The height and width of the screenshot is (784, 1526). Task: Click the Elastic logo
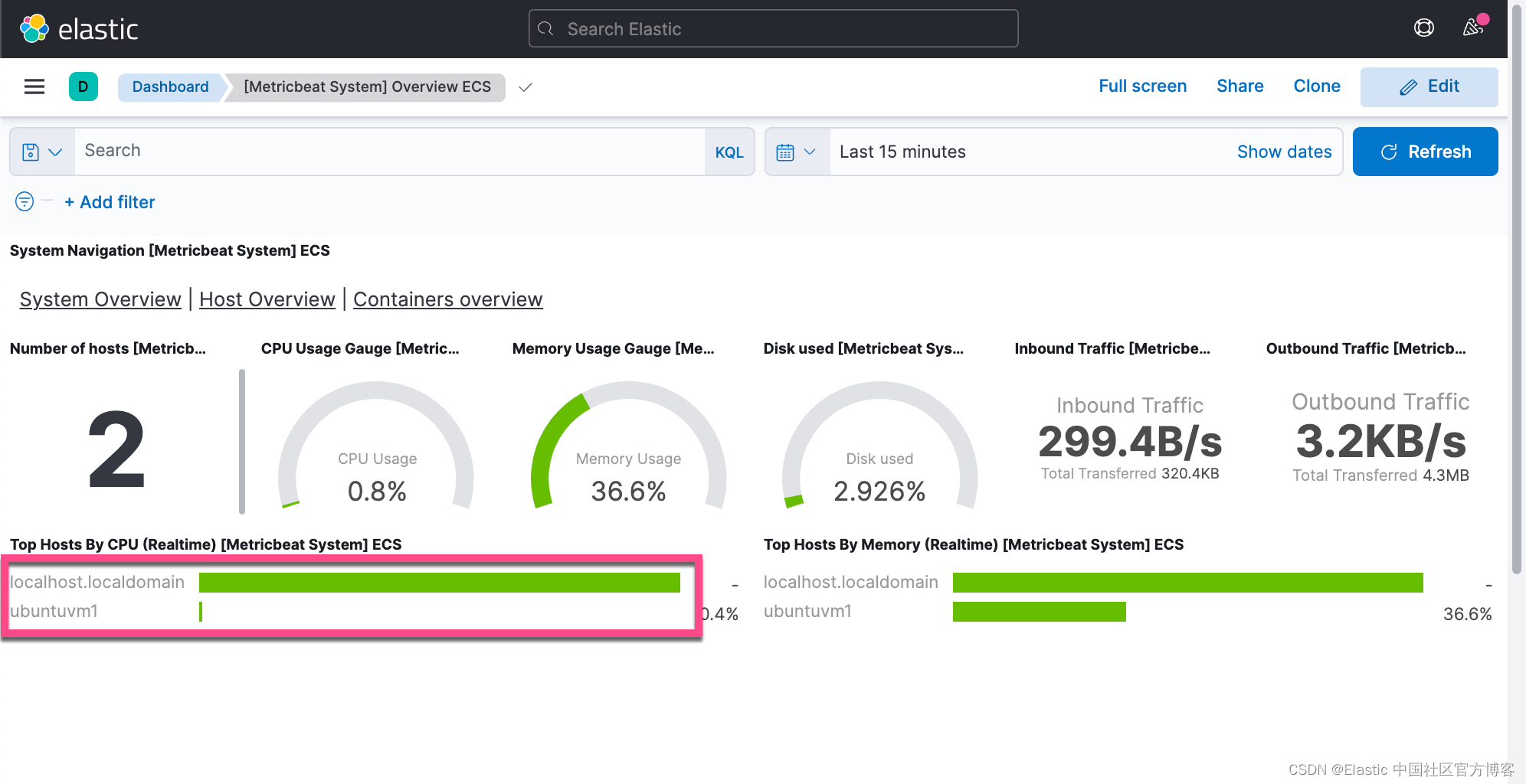[x=79, y=29]
